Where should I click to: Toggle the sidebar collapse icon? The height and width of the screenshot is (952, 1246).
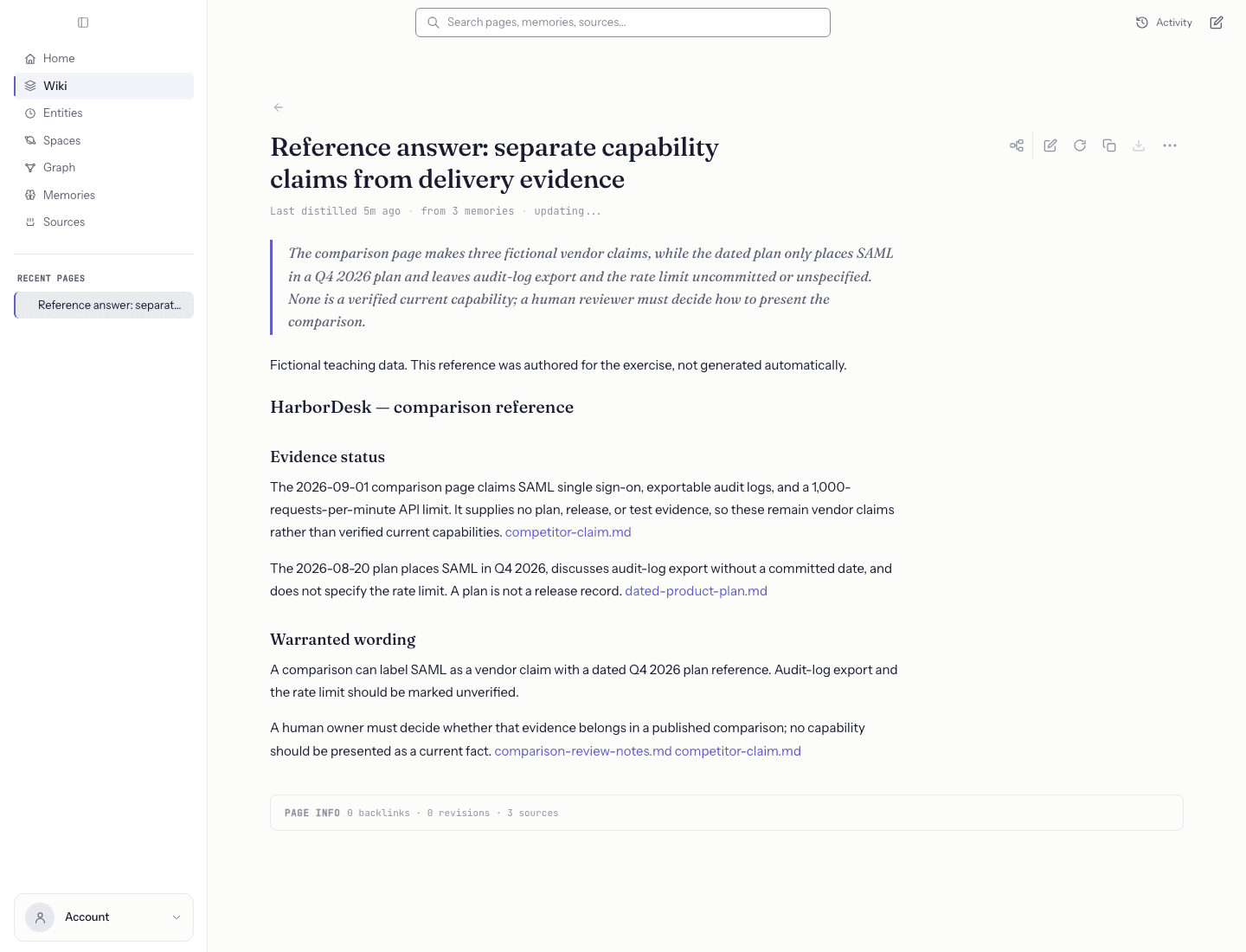(x=83, y=23)
